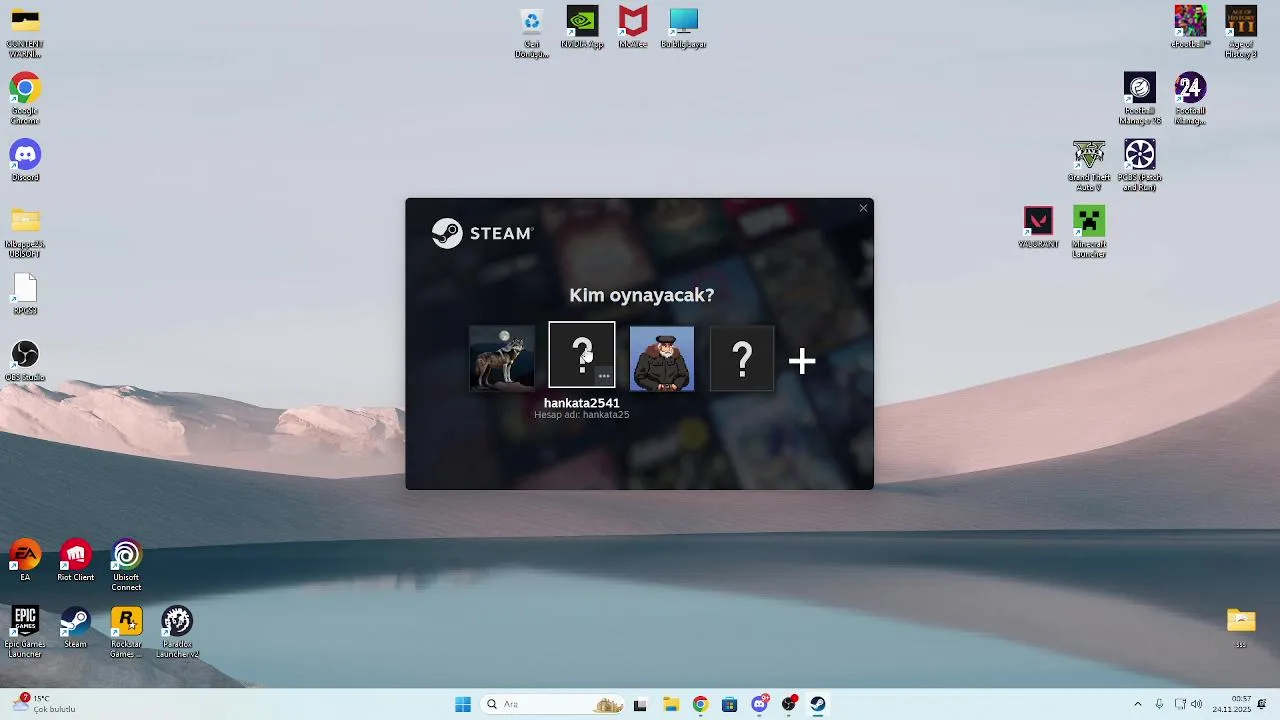This screenshot has width=1280, height=720.
Task: Open the PCBS (Patch and Run) shortcut
Action: point(1140,166)
